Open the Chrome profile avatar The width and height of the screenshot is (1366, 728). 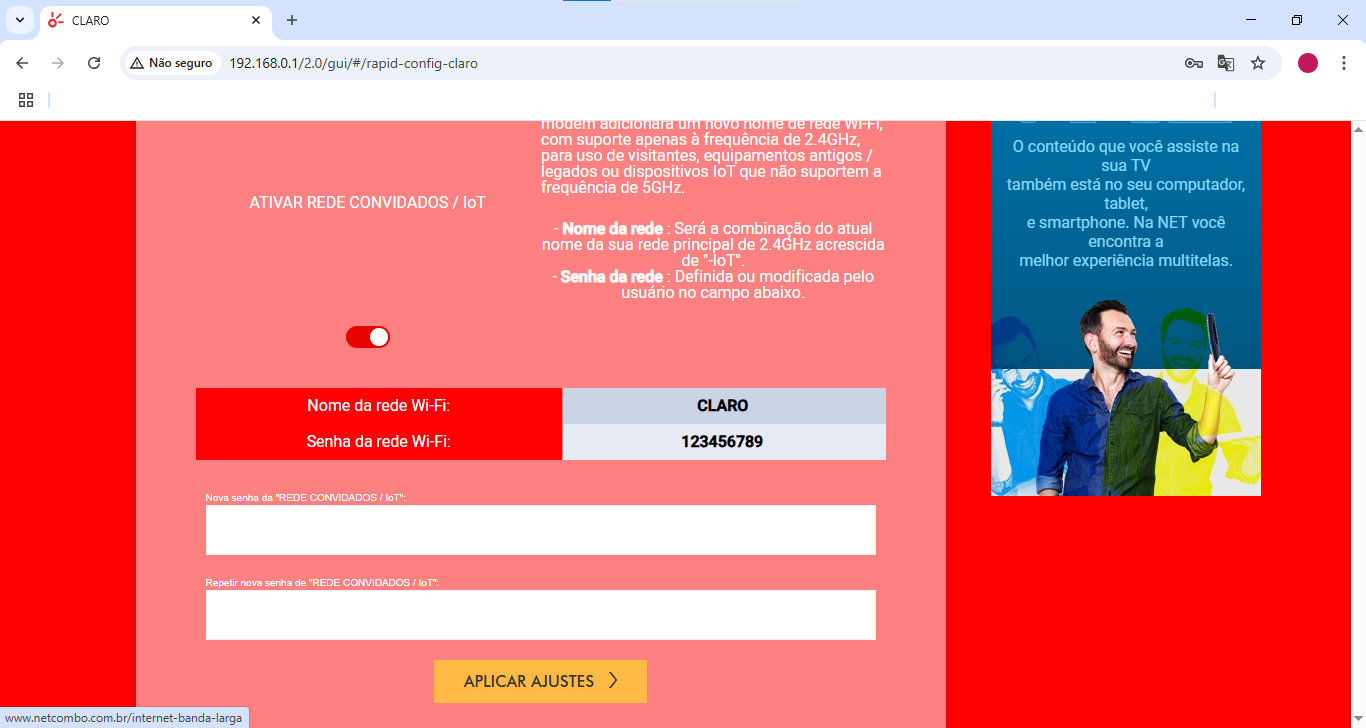1308,63
